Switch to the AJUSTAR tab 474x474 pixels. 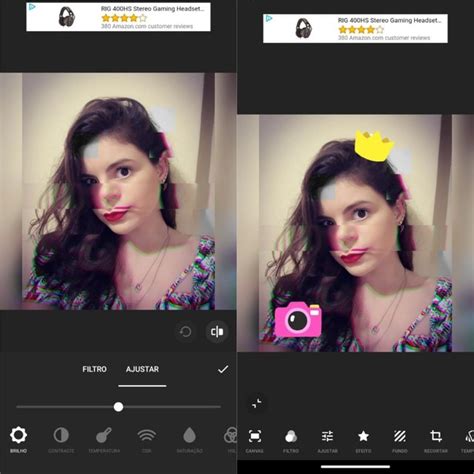[142, 369]
